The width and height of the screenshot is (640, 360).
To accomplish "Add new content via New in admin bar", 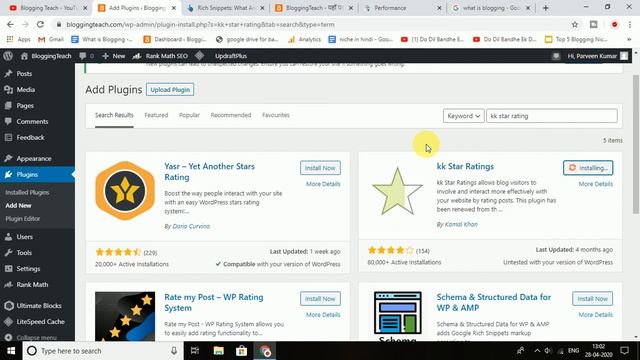I will pyautogui.click(x=113, y=56).
